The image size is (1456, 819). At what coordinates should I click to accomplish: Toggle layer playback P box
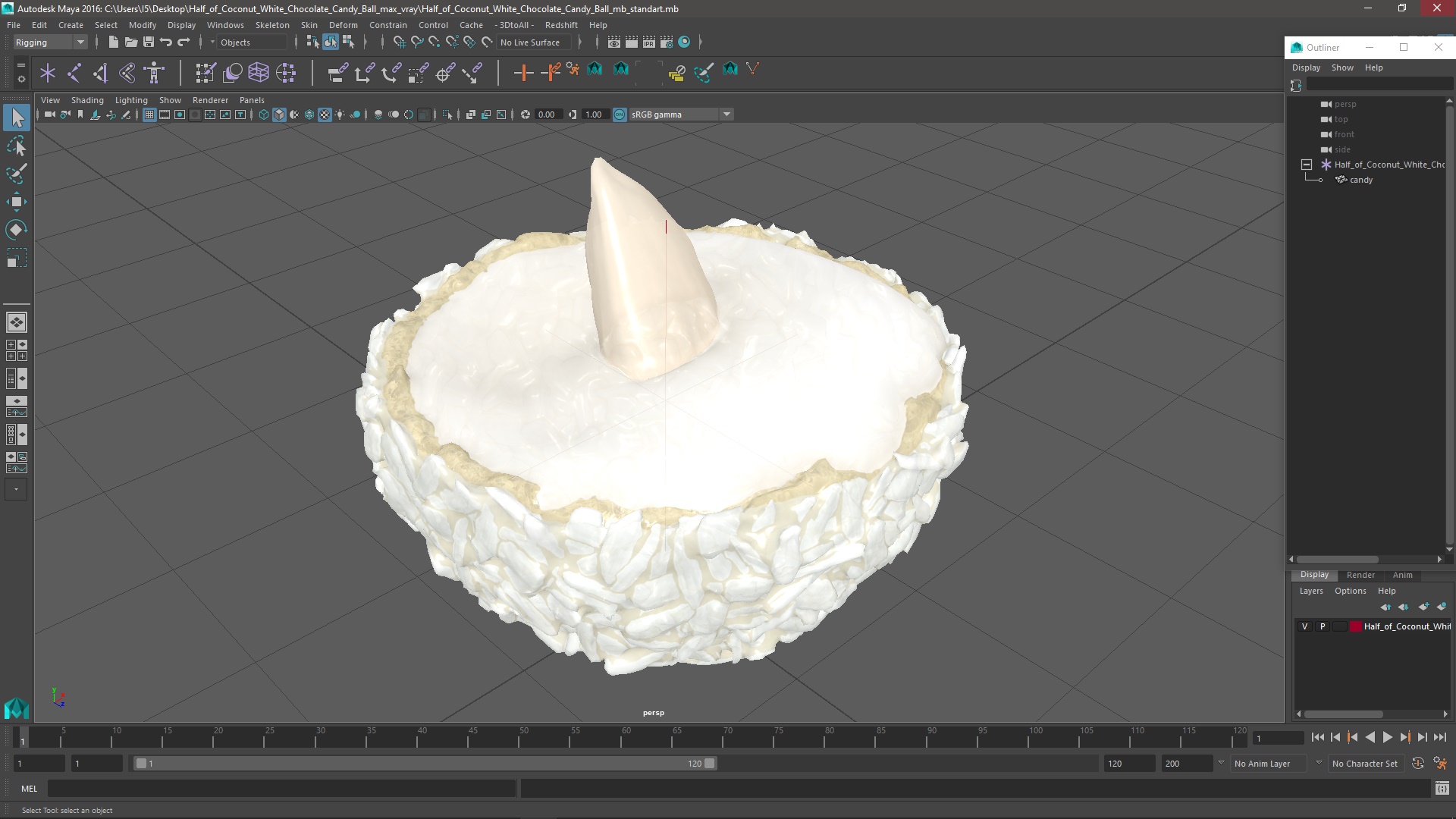point(1323,626)
